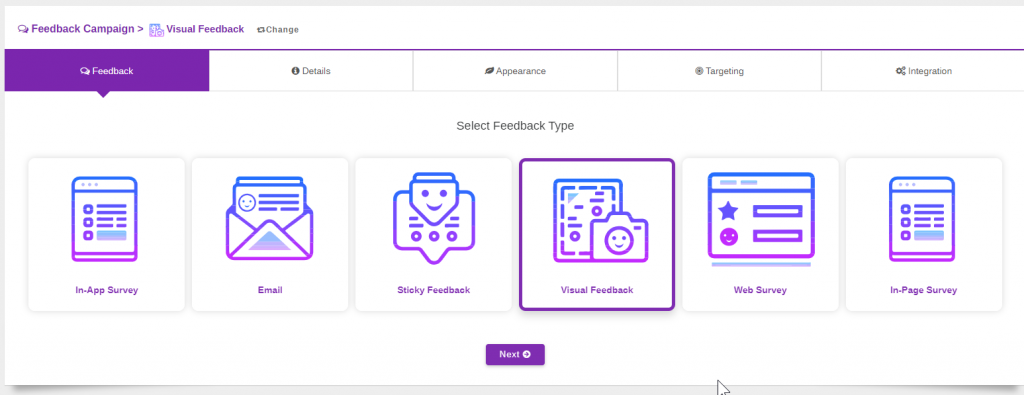Click the Web Survey label
The image size is (1024, 395).
click(x=760, y=290)
